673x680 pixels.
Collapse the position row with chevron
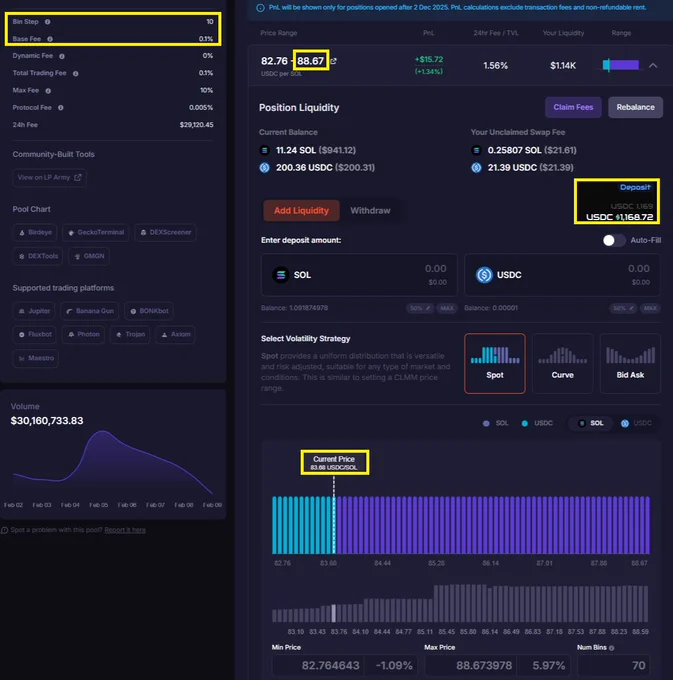(653, 65)
